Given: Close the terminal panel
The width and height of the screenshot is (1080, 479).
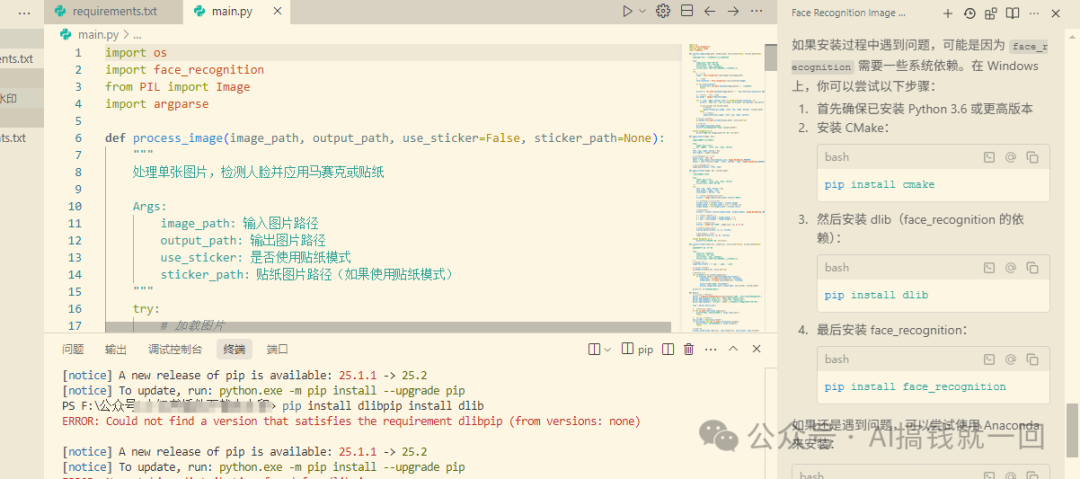Looking at the screenshot, I should [756, 349].
